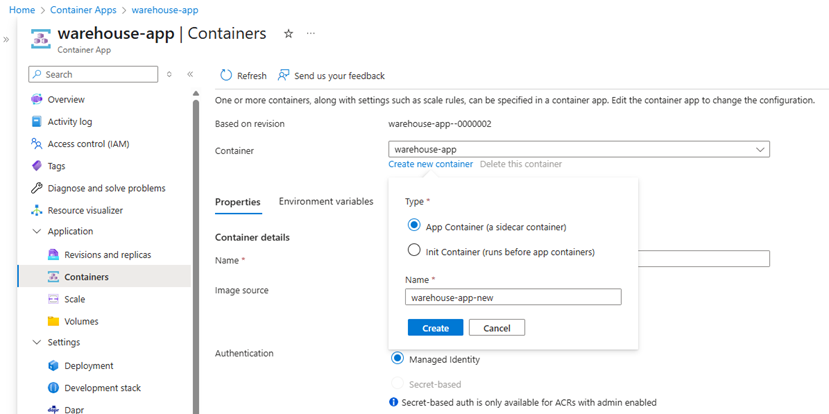
Task: Switch to Properties tab
Action: point(238,202)
